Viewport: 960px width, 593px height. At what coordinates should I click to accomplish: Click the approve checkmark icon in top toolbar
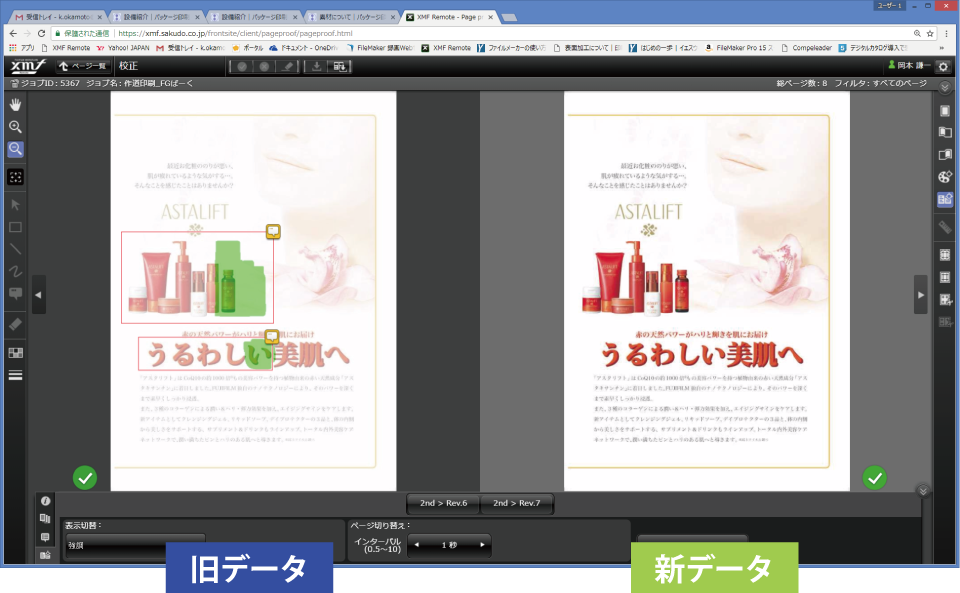[242, 66]
